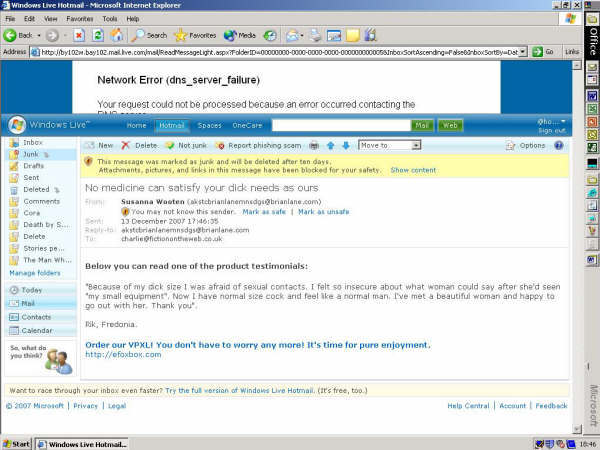Open the Favorites star in the toolbar

tap(195, 36)
